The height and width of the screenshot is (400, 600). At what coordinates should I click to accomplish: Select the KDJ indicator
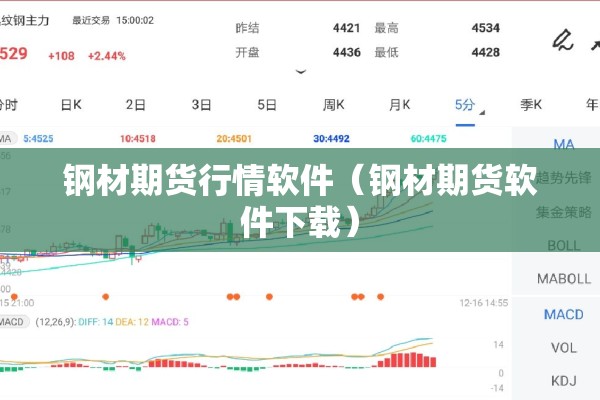564,381
